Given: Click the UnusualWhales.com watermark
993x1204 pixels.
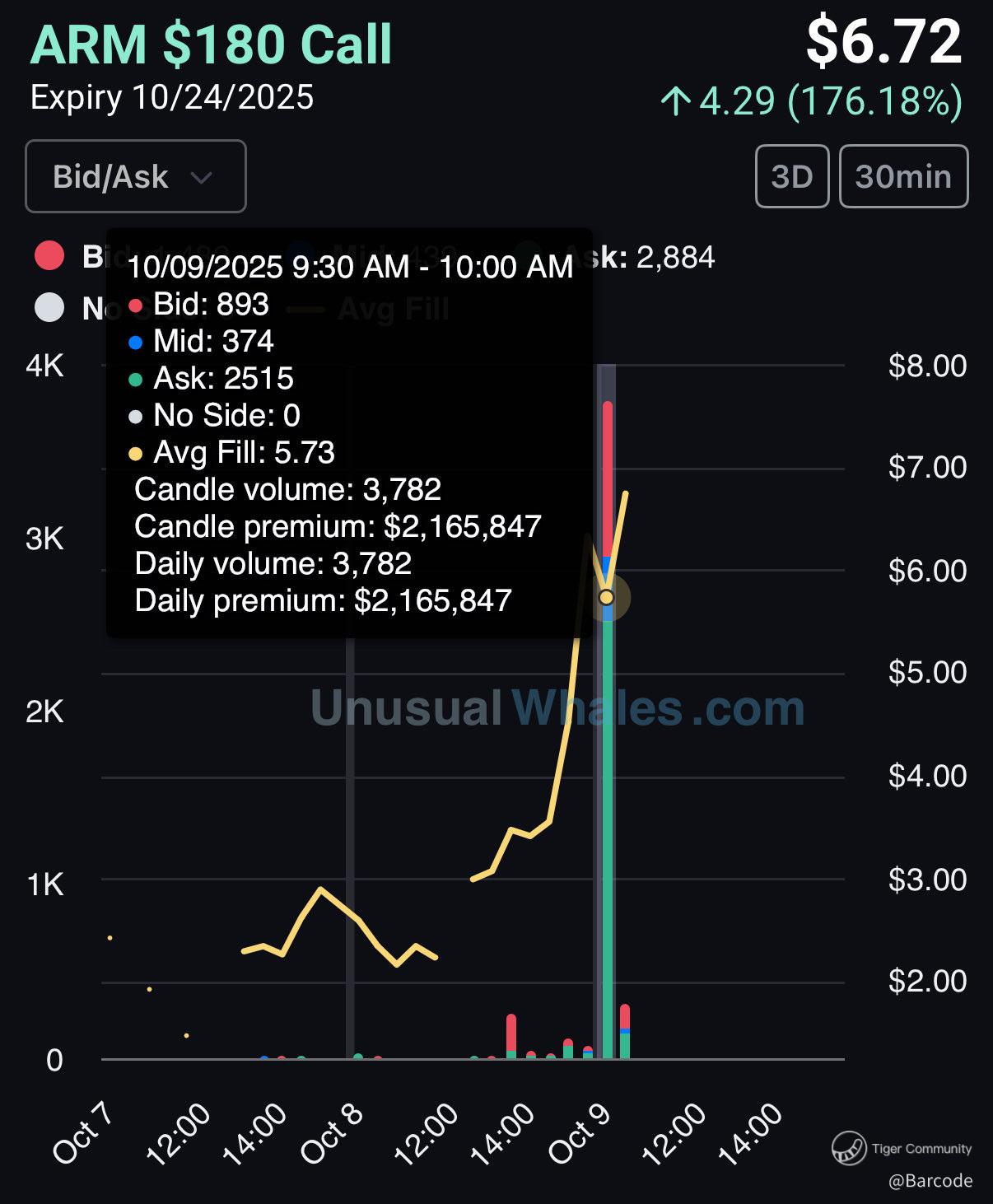Looking at the screenshot, I should 557,708.
